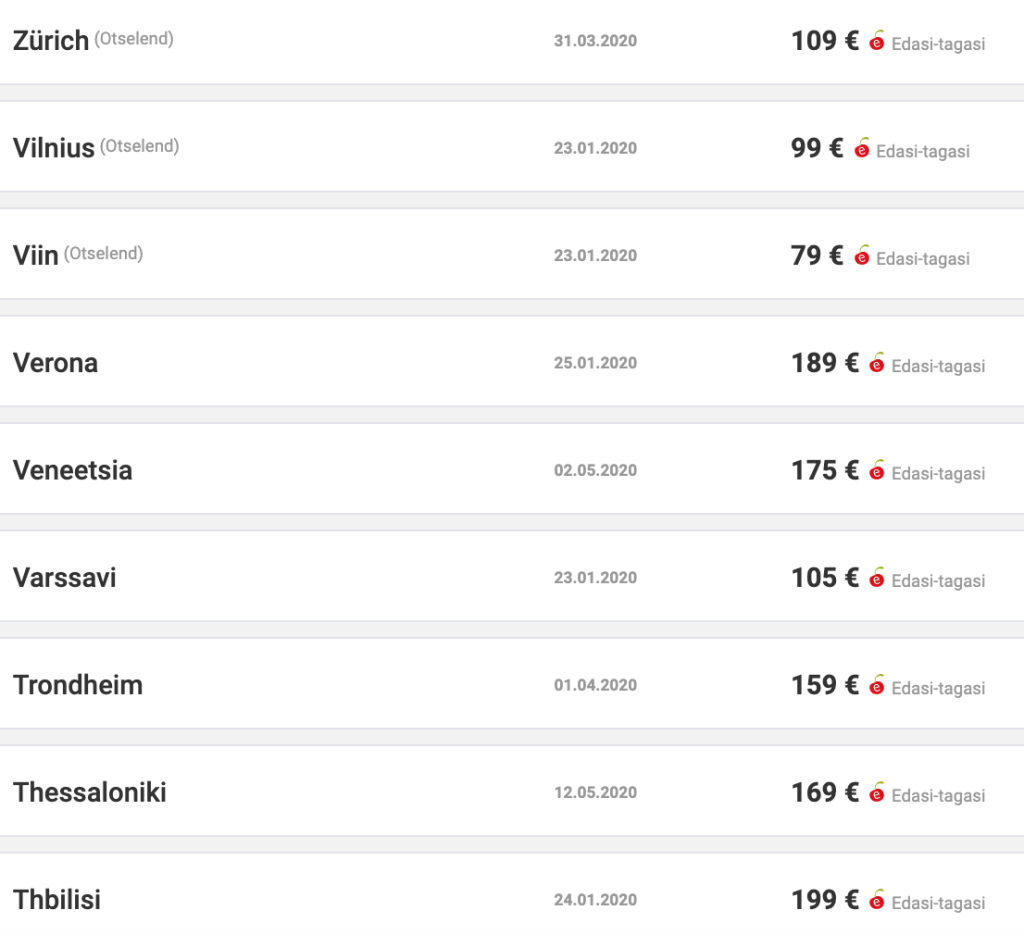Click the cherry icon next to Trondheim's price

[x=877, y=685]
